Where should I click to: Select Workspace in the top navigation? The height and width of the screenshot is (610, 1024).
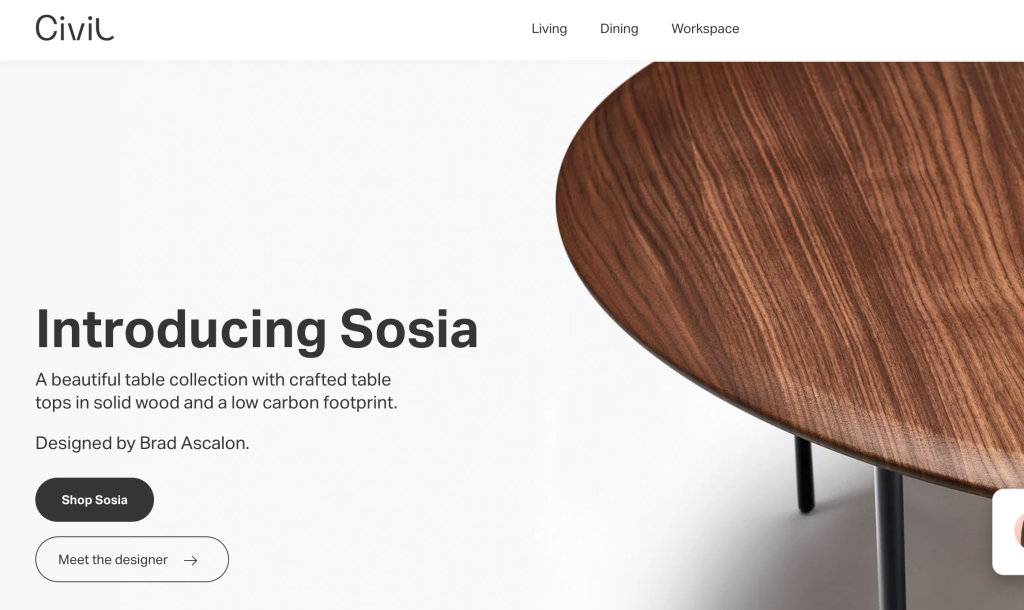705,29
